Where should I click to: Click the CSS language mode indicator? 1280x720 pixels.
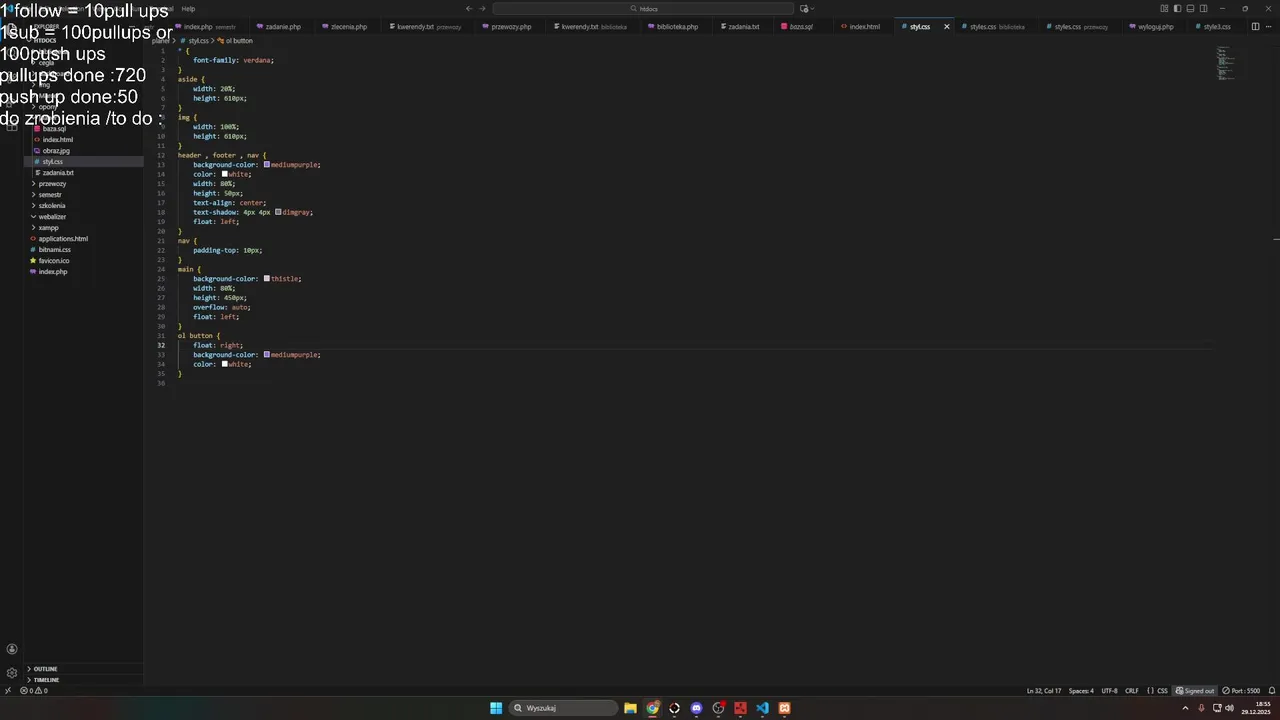tap(1157, 691)
